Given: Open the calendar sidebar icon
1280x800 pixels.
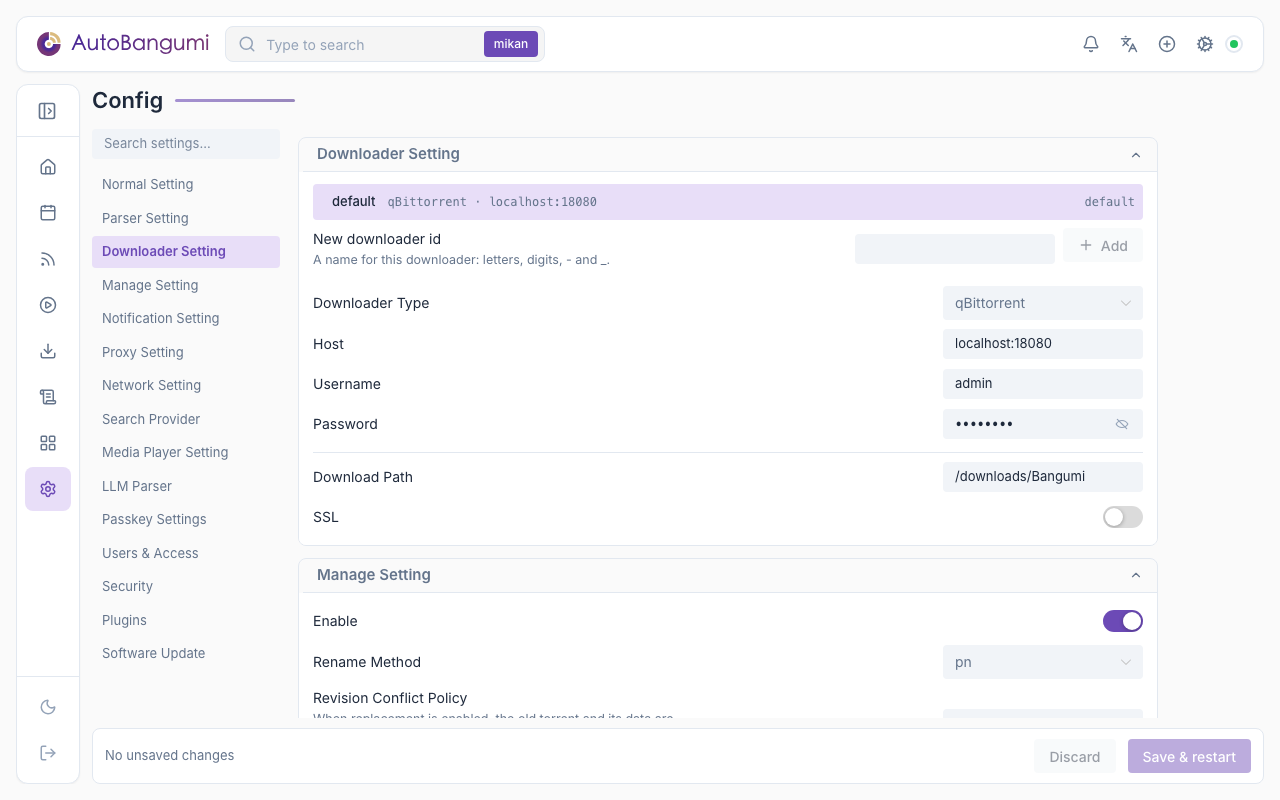Looking at the screenshot, I should (48, 213).
